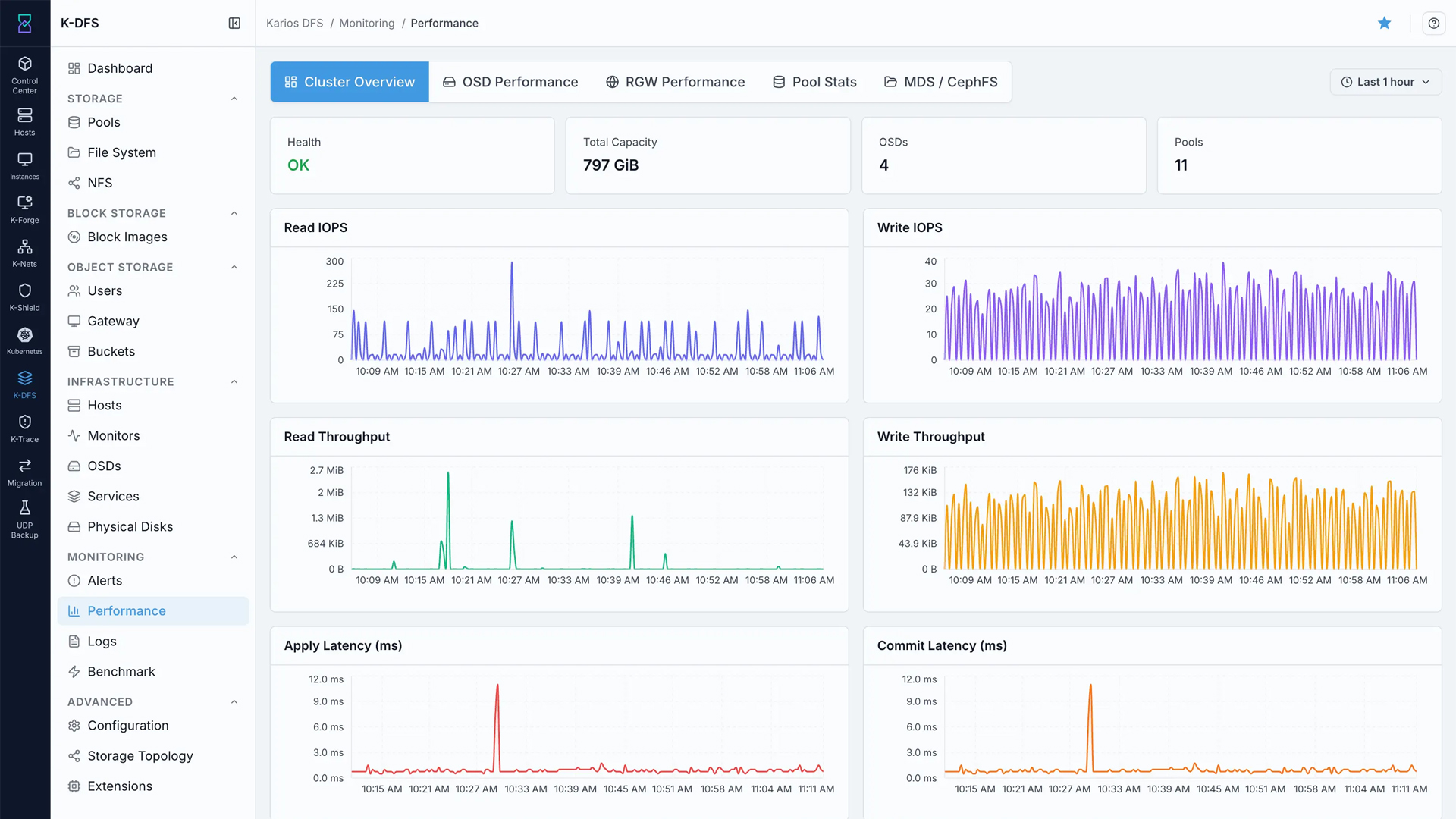The height and width of the screenshot is (819, 1456).
Task: Select Performance in the sidebar
Action: 153,610
